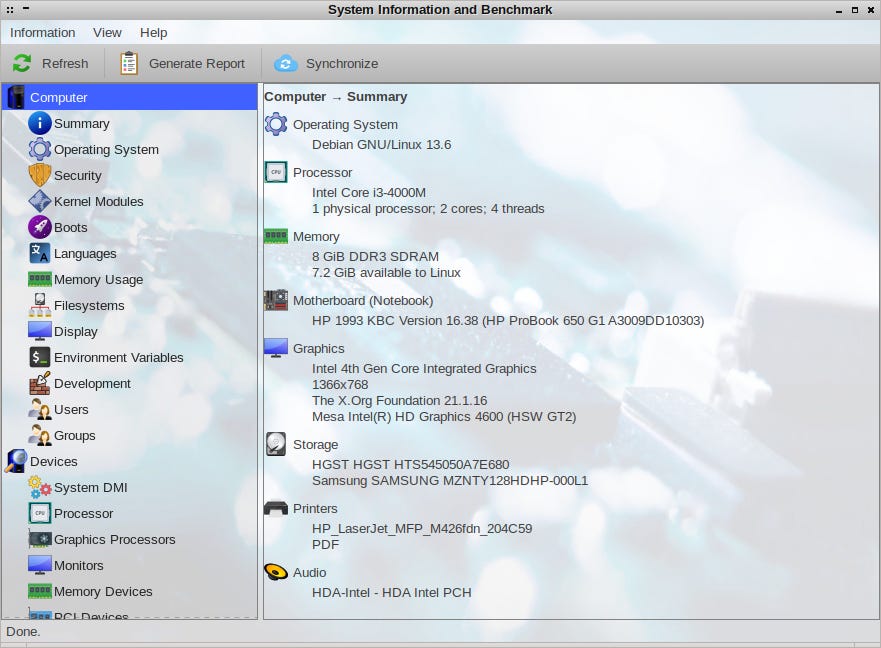Click the Graphics monitor icon in the summary
Viewport: 881px width, 648px height.
[x=276, y=348]
